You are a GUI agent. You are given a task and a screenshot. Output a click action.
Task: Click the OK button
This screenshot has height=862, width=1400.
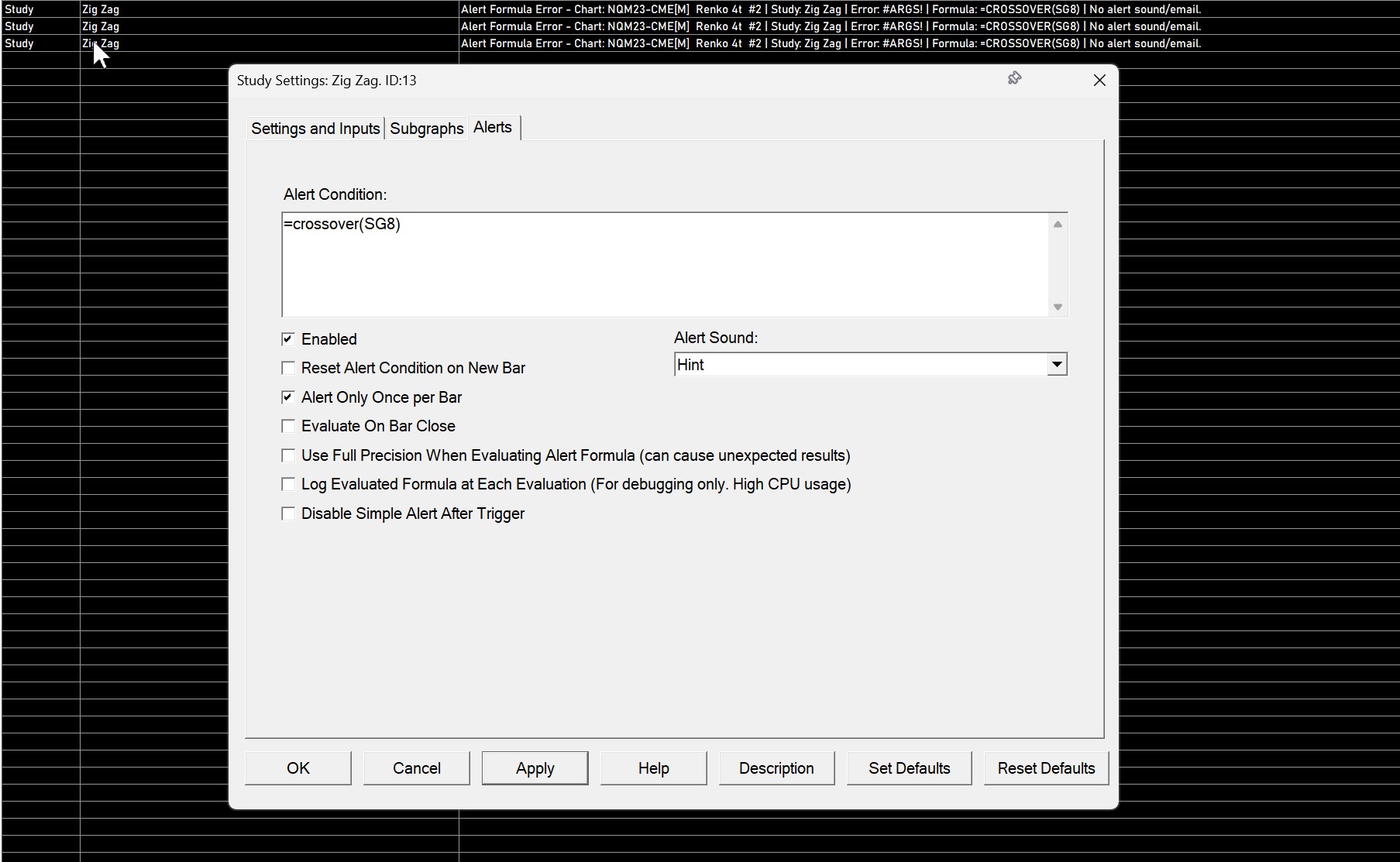[x=298, y=768]
